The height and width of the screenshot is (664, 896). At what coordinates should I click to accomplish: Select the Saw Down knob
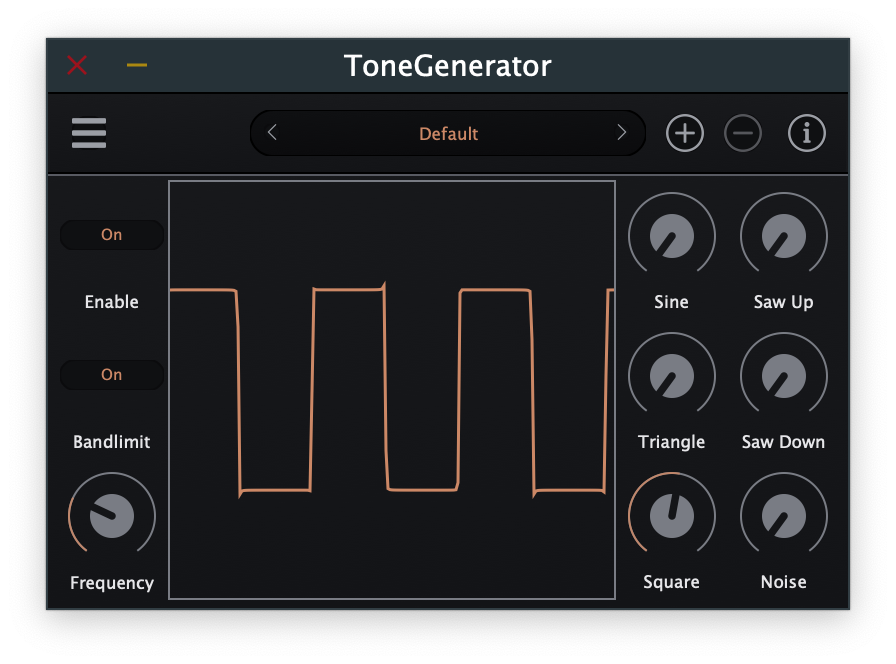pyautogui.click(x=783, y=375)
